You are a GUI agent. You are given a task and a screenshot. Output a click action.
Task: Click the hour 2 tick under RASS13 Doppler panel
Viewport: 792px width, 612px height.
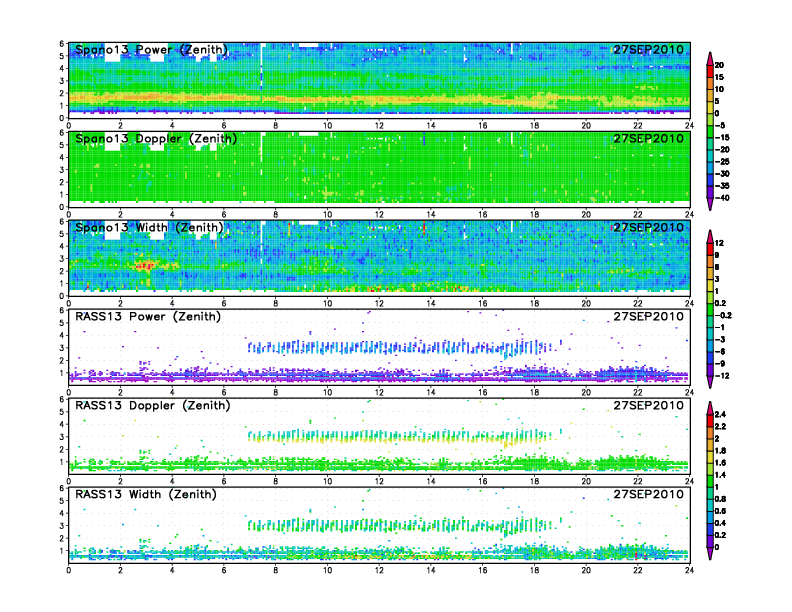click(120, 481)
